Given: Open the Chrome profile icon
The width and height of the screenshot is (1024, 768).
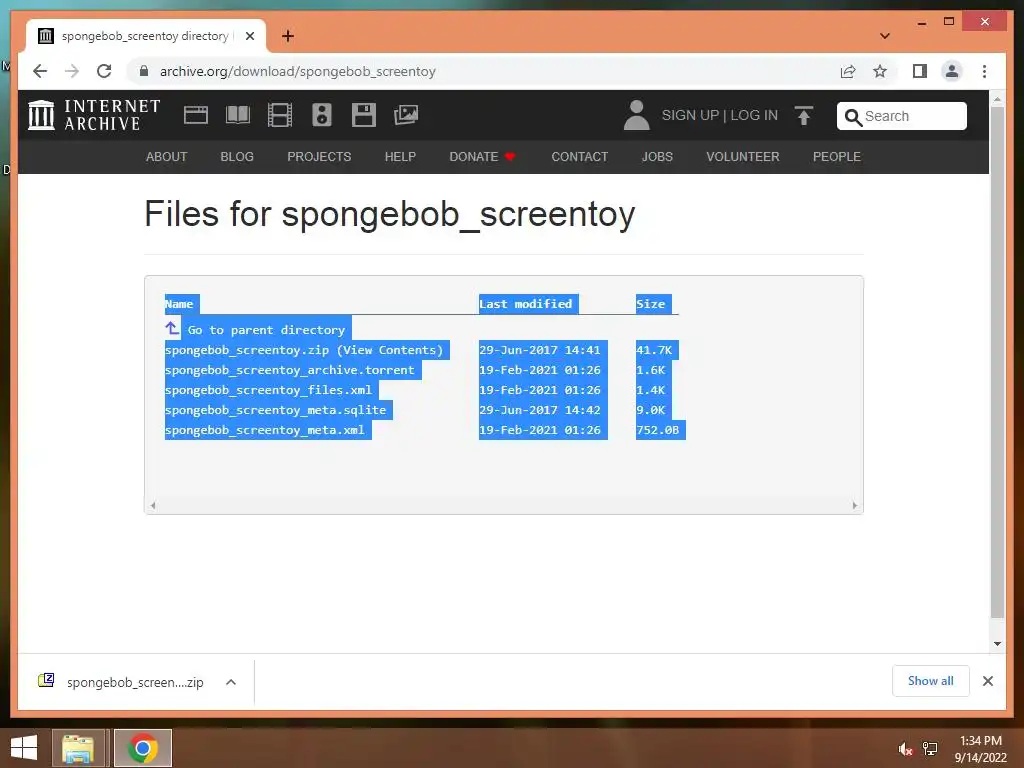Looking at the screenshot, I should coord(952,71).
